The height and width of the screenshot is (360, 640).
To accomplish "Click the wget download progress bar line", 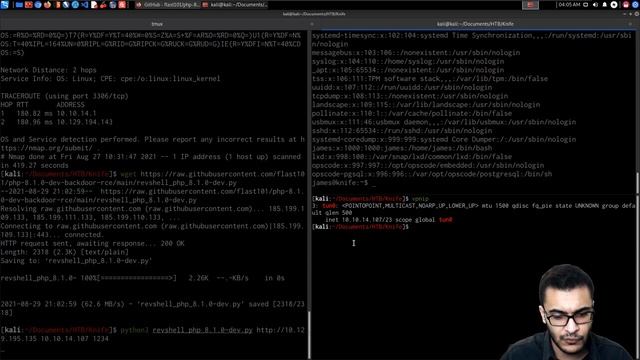I will 142,278.
